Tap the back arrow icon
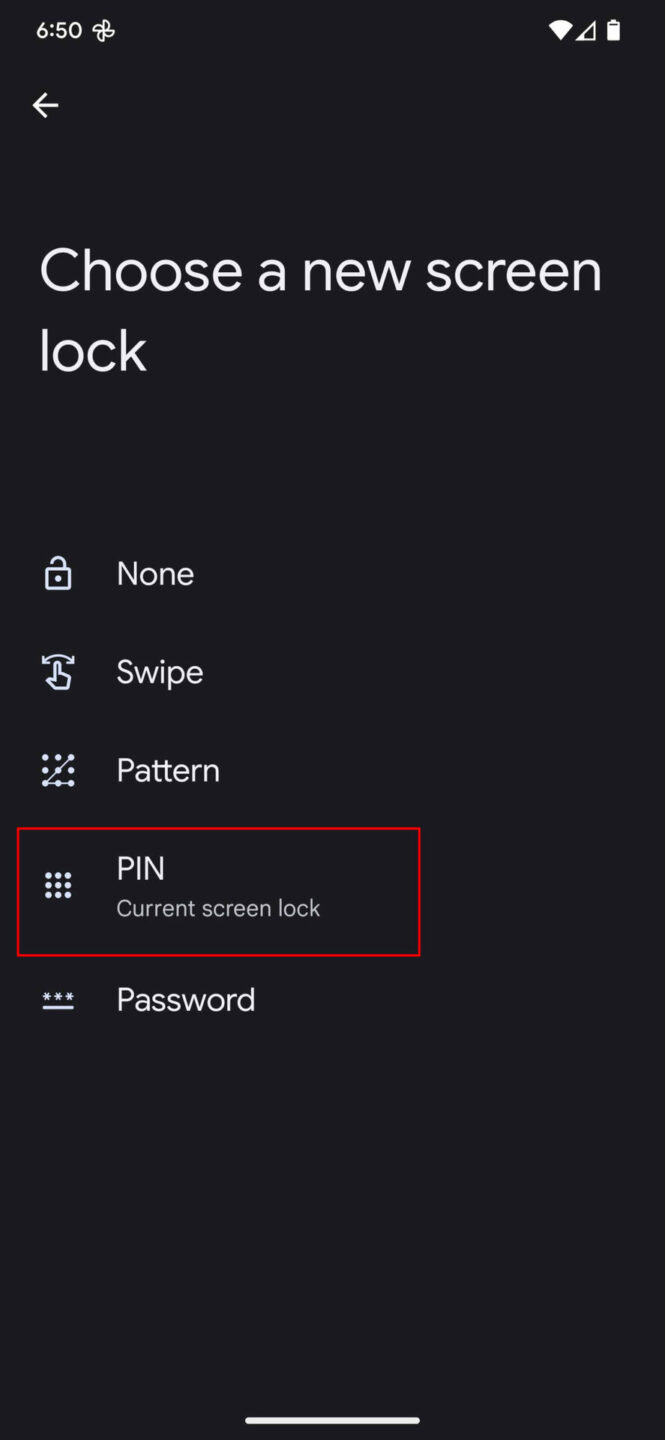 point(46,105)
